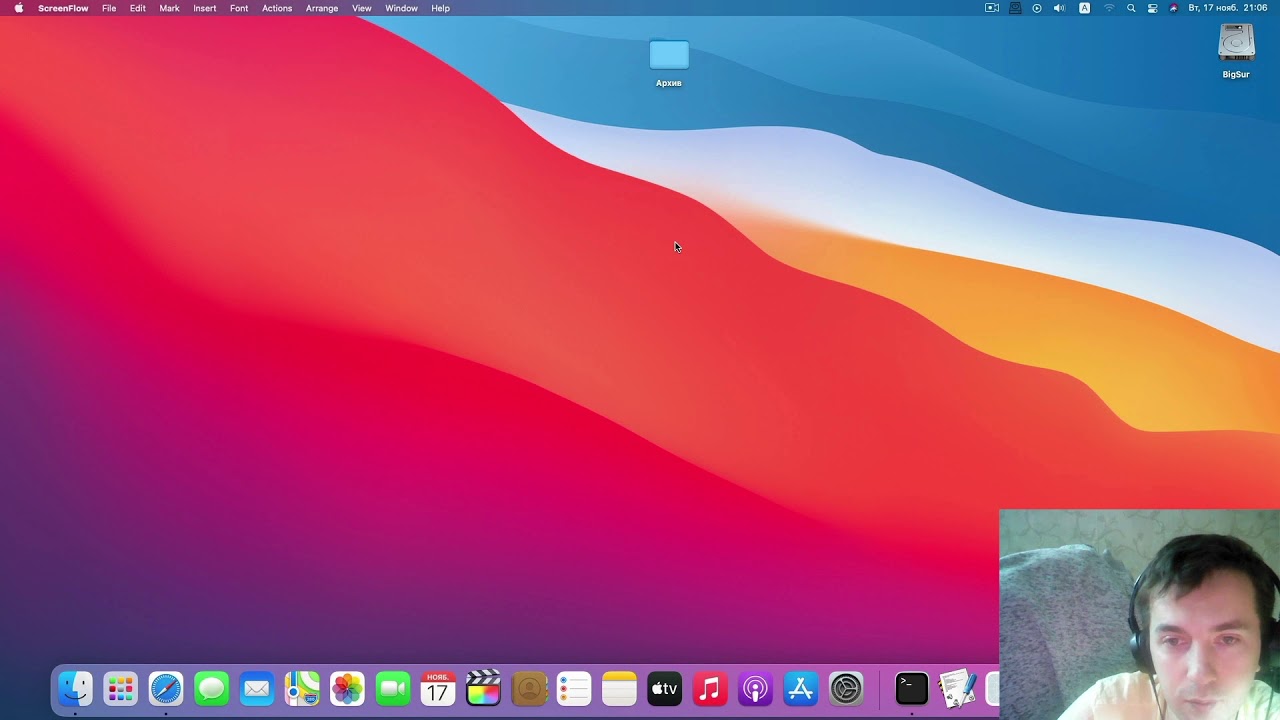Screen dimensions: 1280x720
Task: Open the ScreenFlow application menu
Action: [63, 8]
